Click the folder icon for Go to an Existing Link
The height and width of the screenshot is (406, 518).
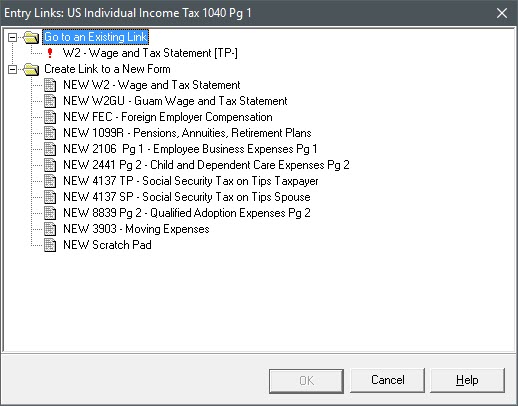pos(31,37)
